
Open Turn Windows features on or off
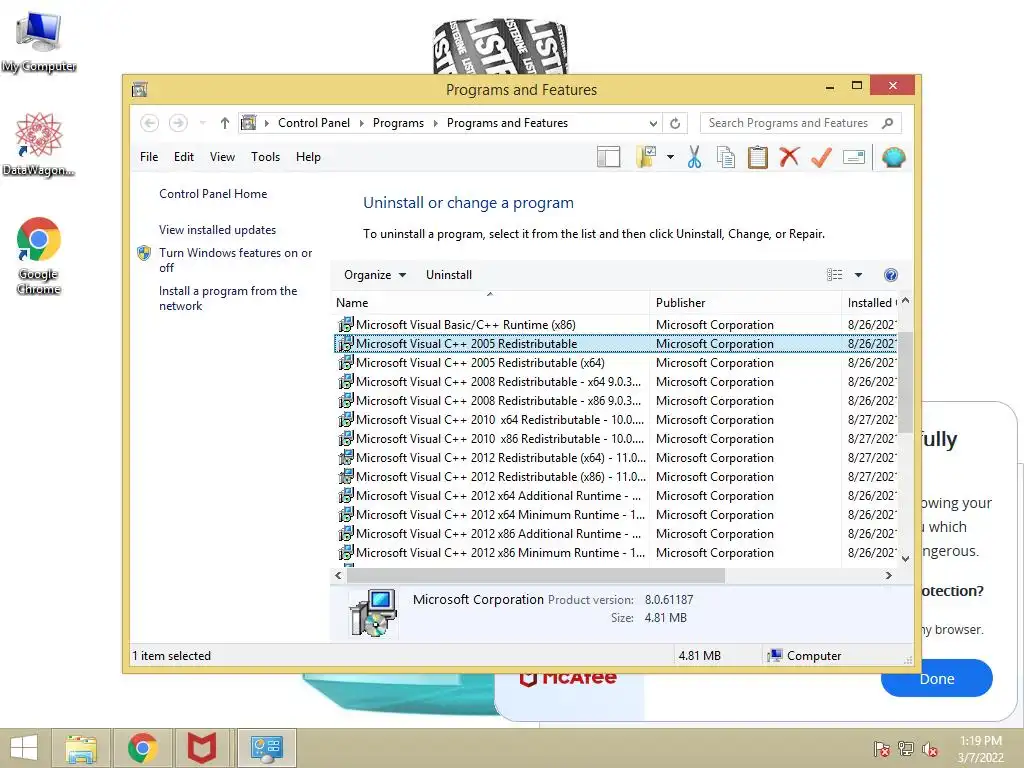(235, 260)
